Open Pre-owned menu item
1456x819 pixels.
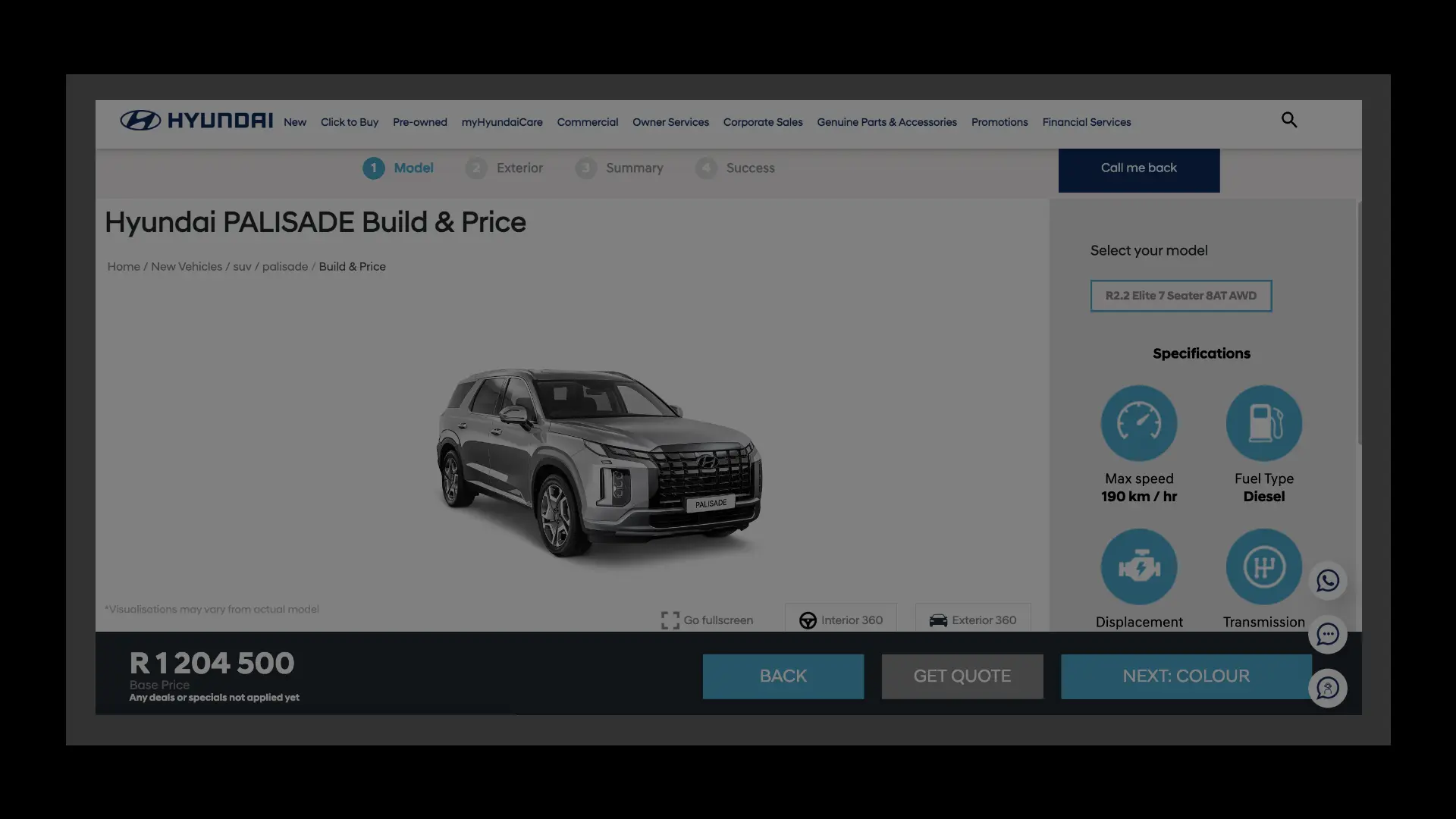pos(420,122)
